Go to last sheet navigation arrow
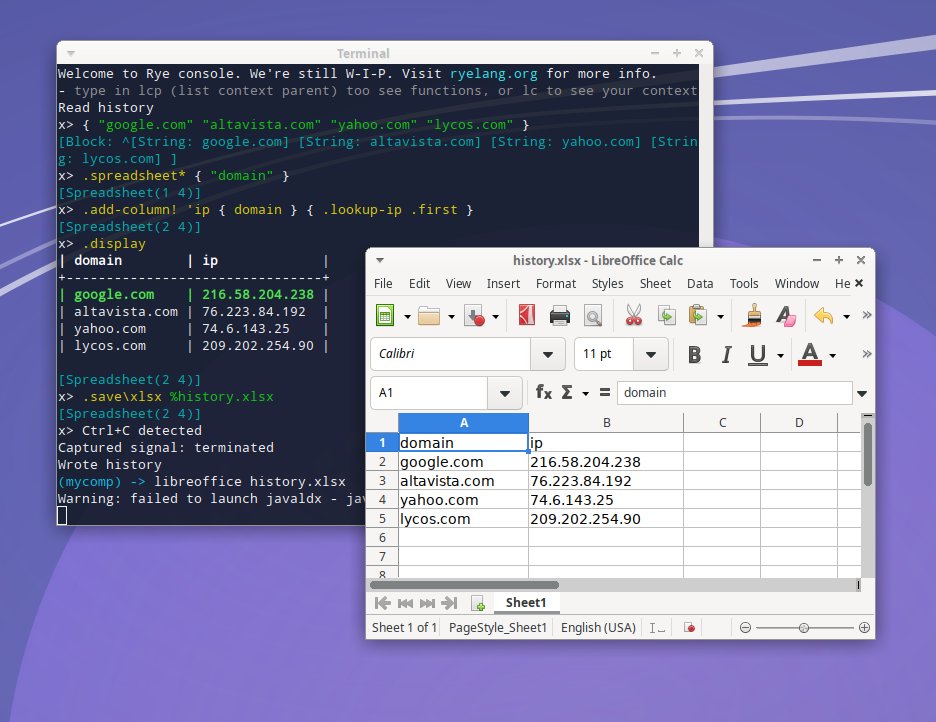Screen dimensions: 936x722 pos(449,603)
